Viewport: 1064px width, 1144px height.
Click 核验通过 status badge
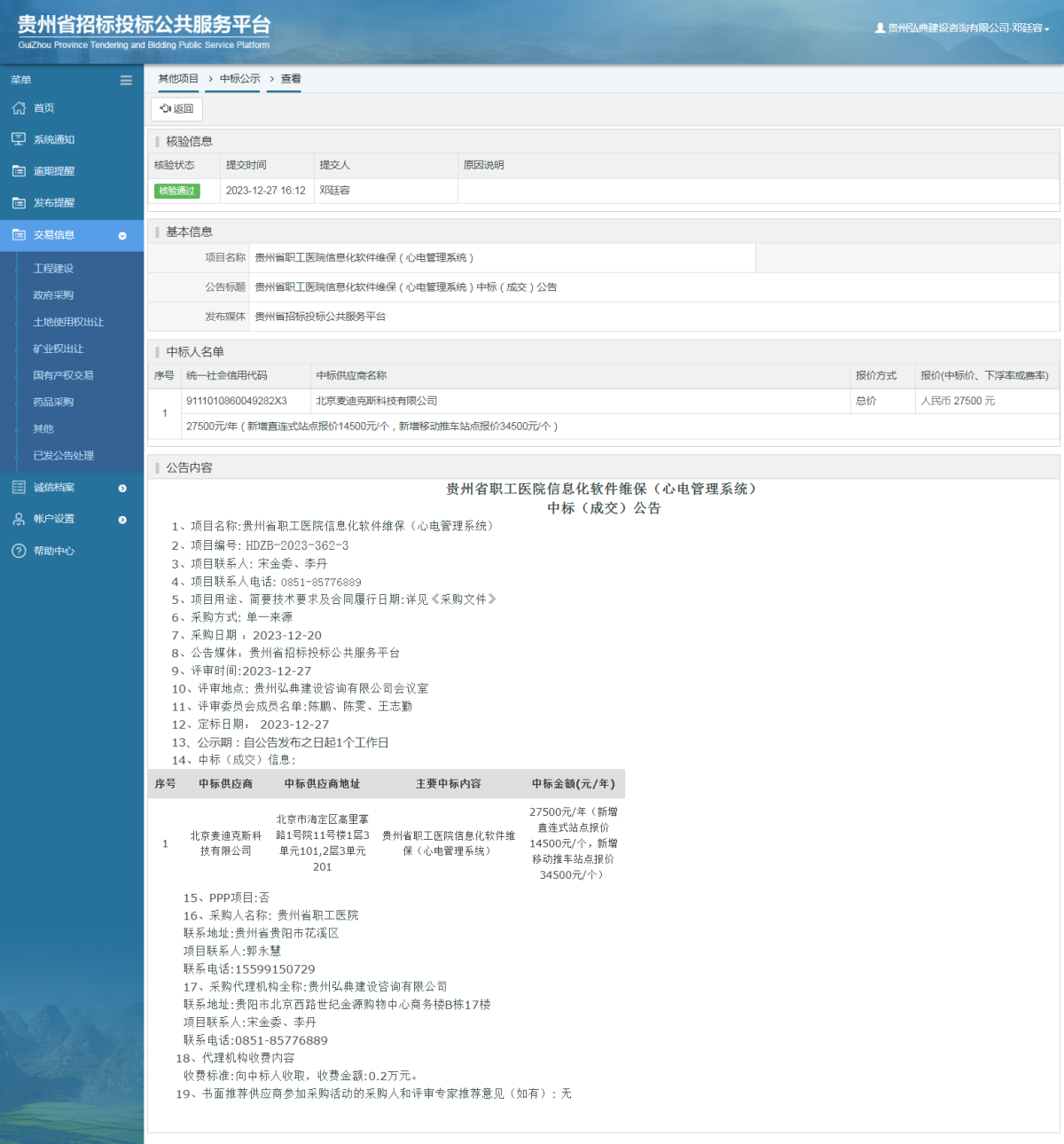point(177,191)
